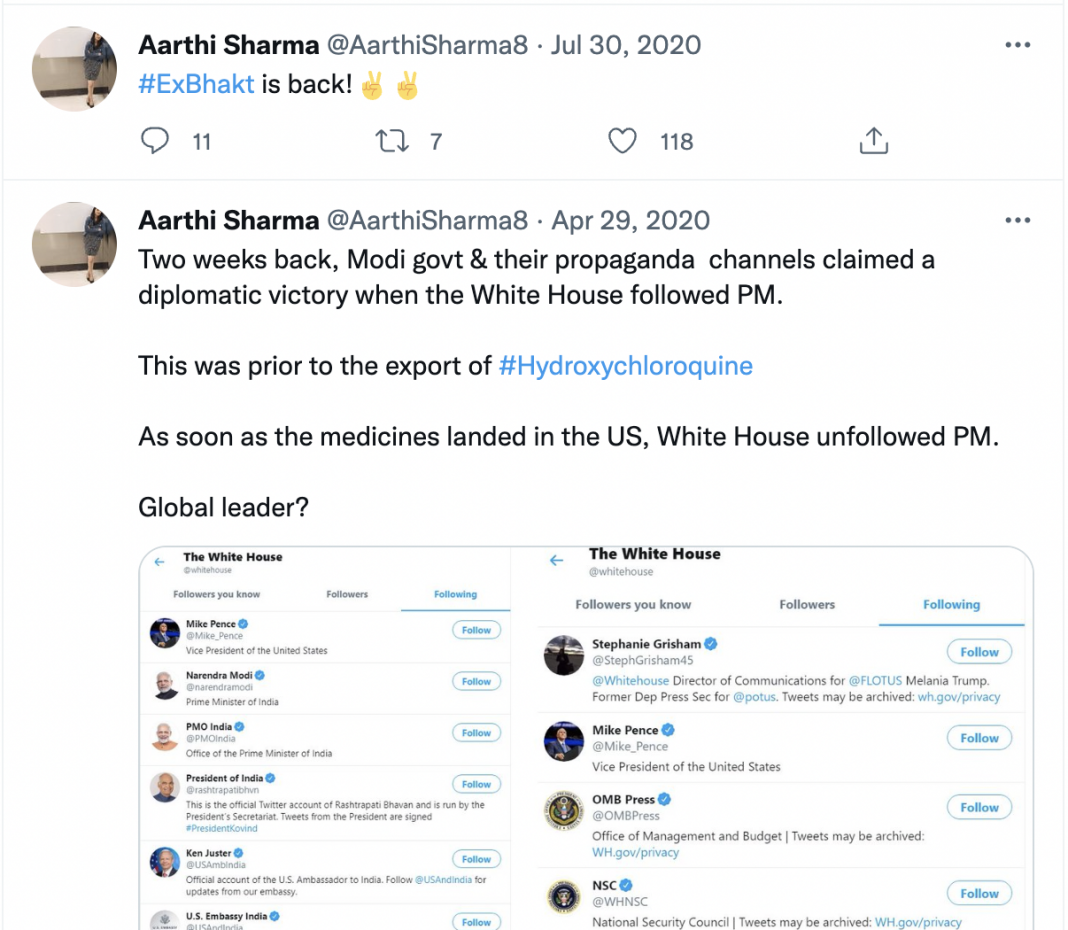The image size is (1068, 930).
Task: Follow Stephanie Grisham in the right screenshot
Action: coord(979,652)
